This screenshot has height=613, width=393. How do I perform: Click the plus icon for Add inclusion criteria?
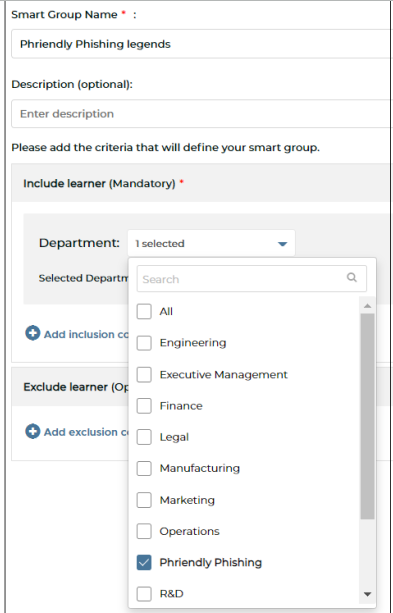point(33,333)
